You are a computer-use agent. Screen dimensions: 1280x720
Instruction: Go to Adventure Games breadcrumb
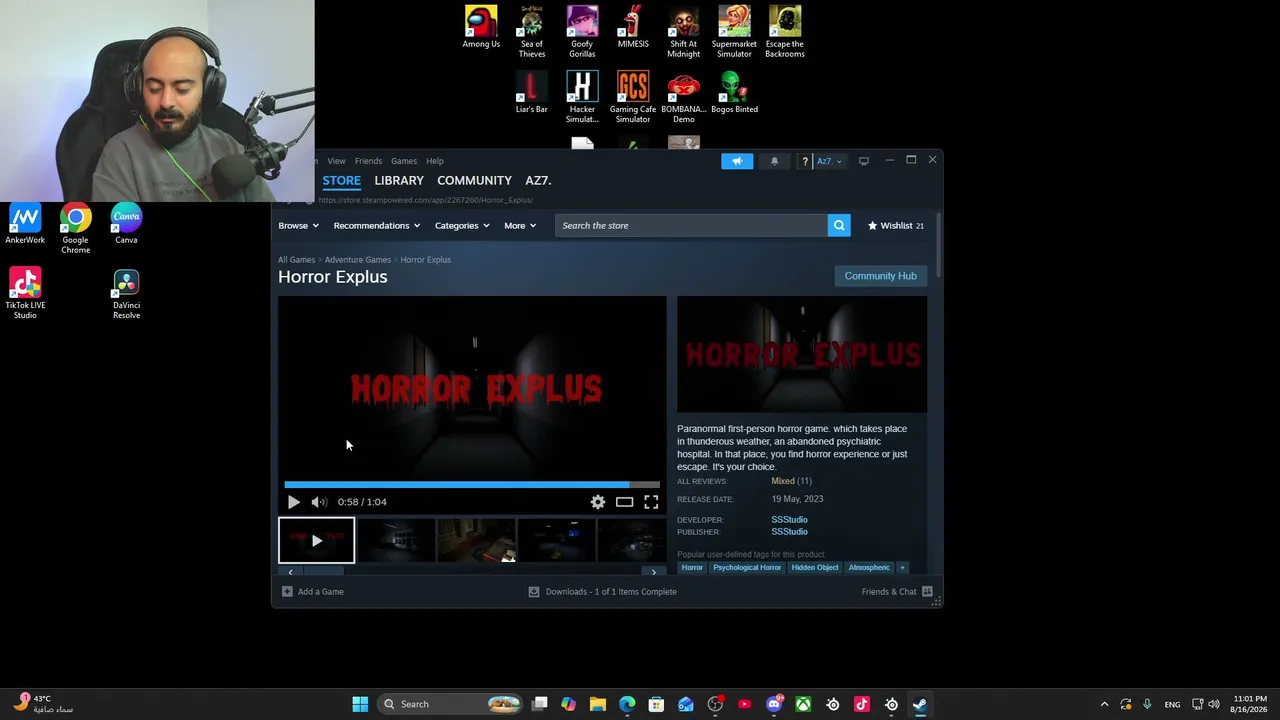(357, 260)
